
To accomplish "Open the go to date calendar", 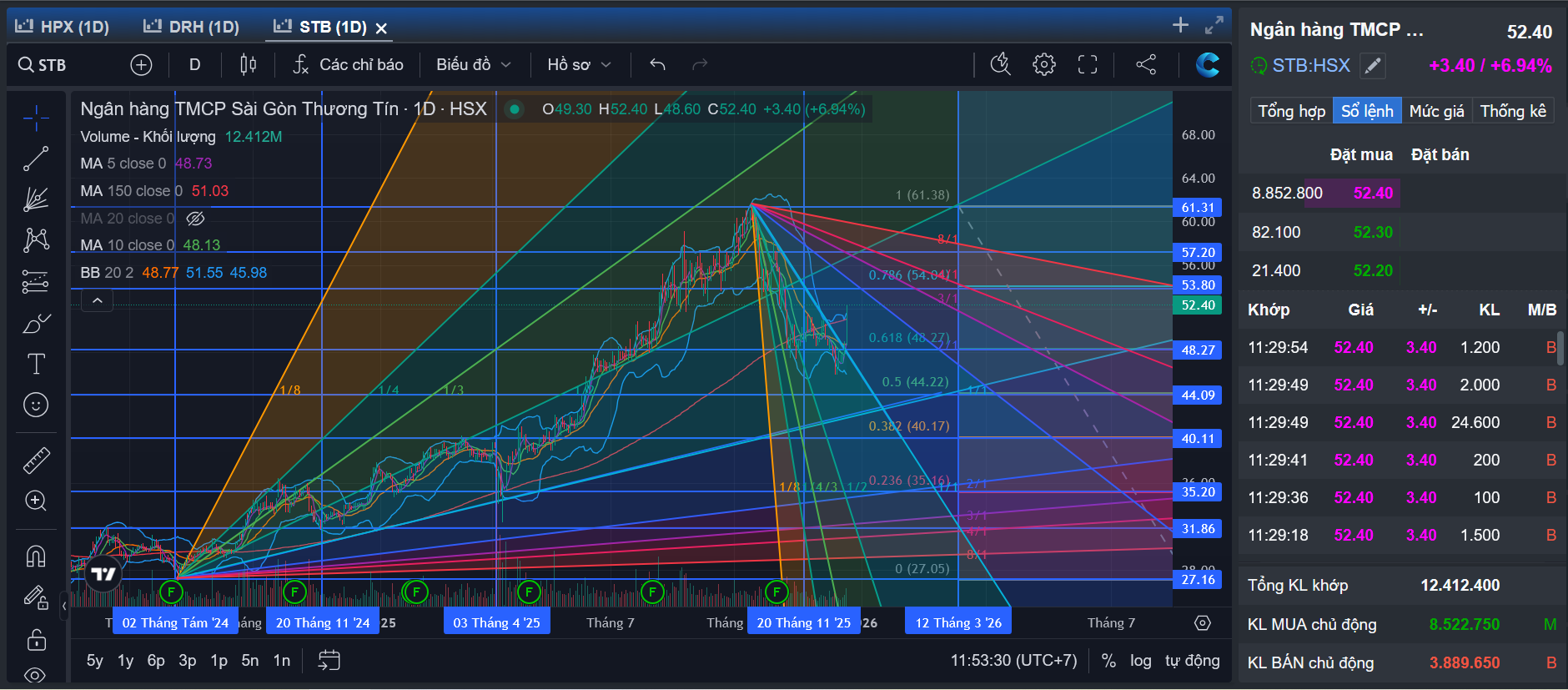I will (329, 661).
